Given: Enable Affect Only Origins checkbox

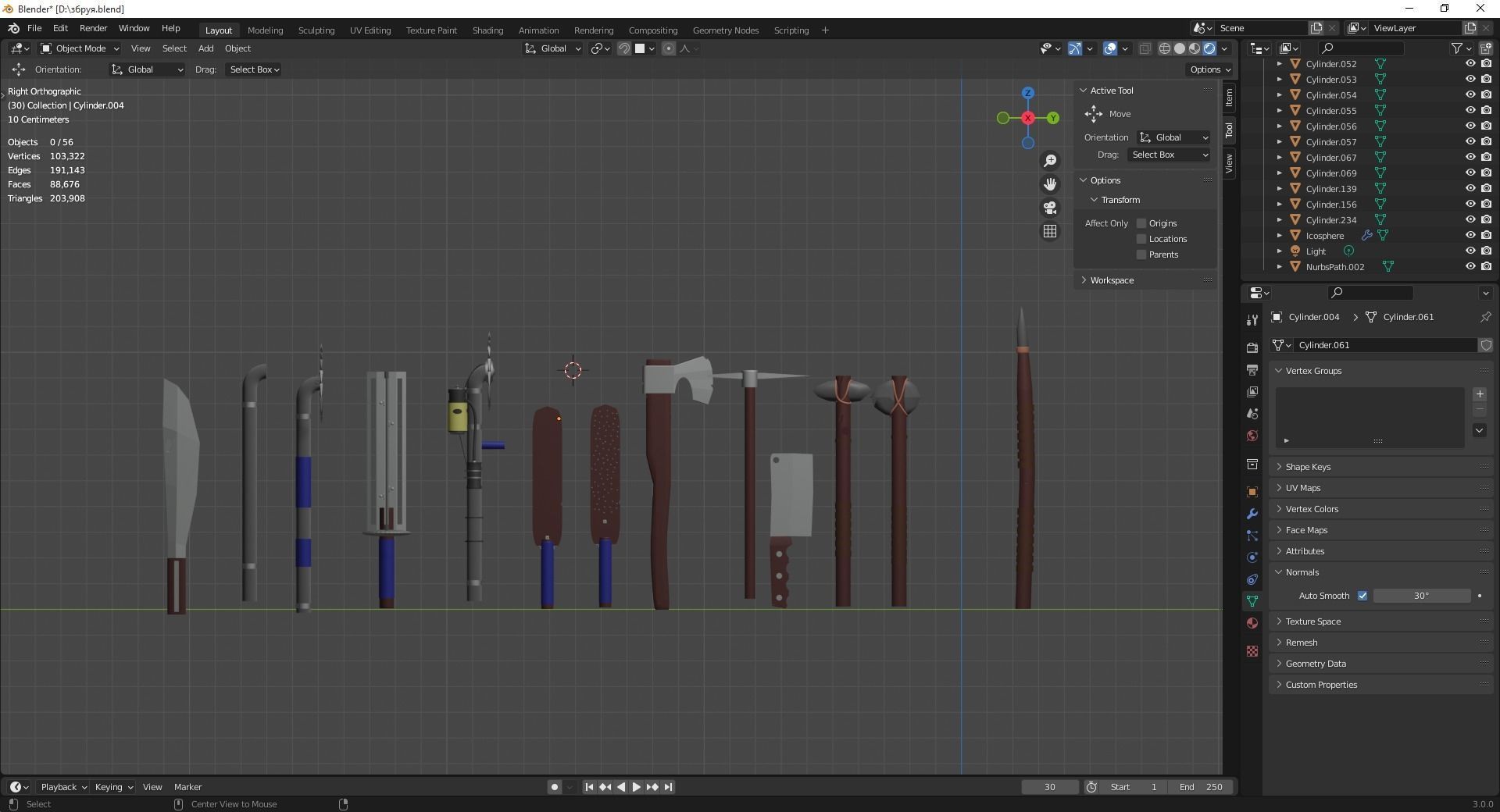Looking at the screenshot, I should pyautogui.click(x=1141, y=223).
